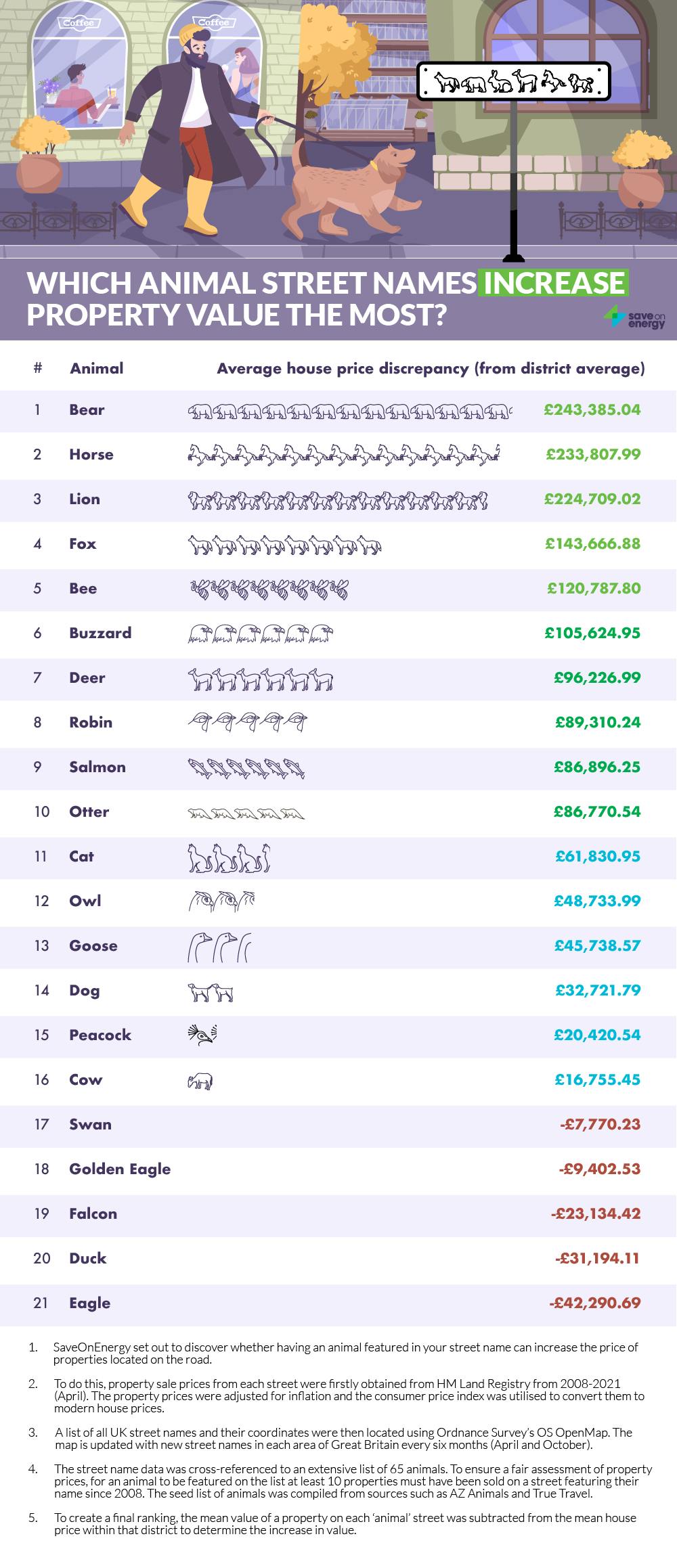This screenshot has height=1568, width=677.
Task: Click the owl icons in row 12
Action: click(221, 901)
